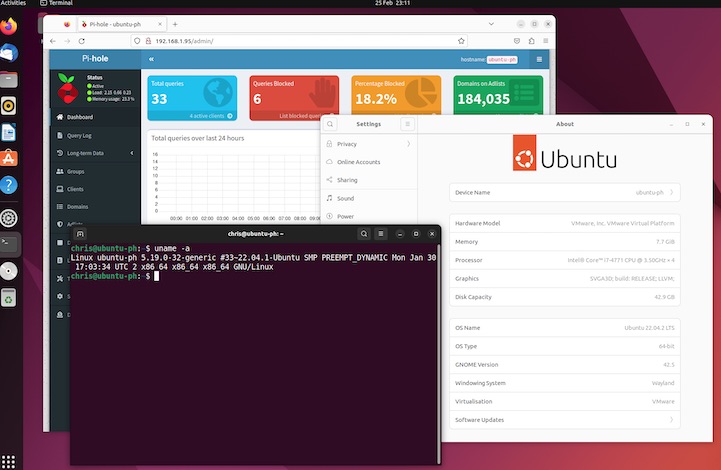Launch Help from the dock
Viewport: 721px width, 470px height.
coord(9,184)
